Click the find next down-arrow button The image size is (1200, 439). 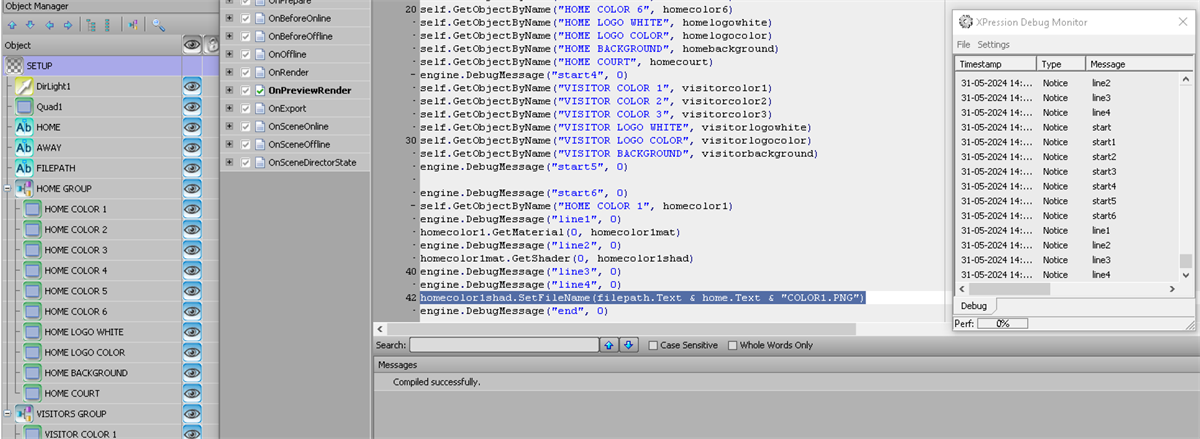click(x=628, y=345)
